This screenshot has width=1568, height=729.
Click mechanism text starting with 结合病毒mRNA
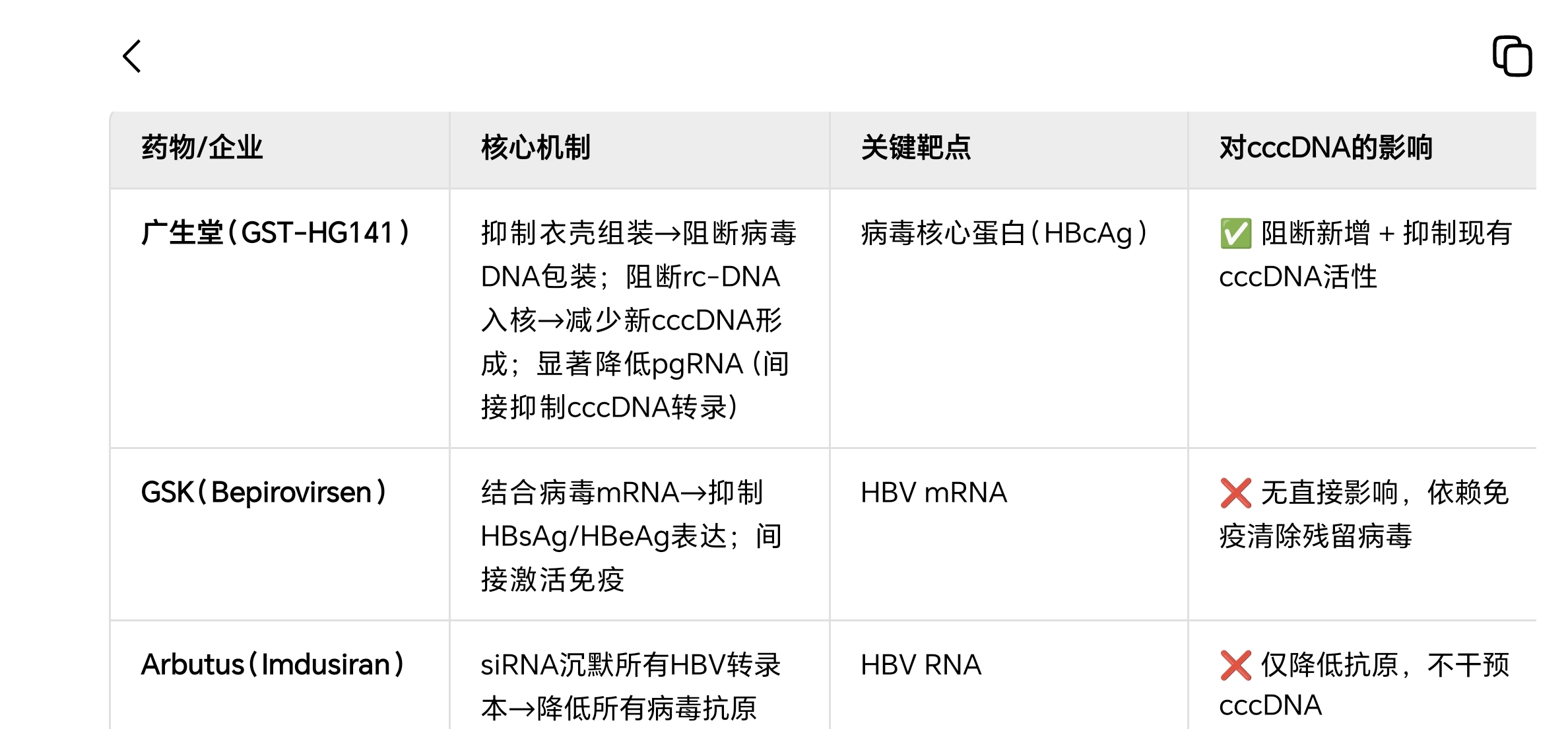631,536
